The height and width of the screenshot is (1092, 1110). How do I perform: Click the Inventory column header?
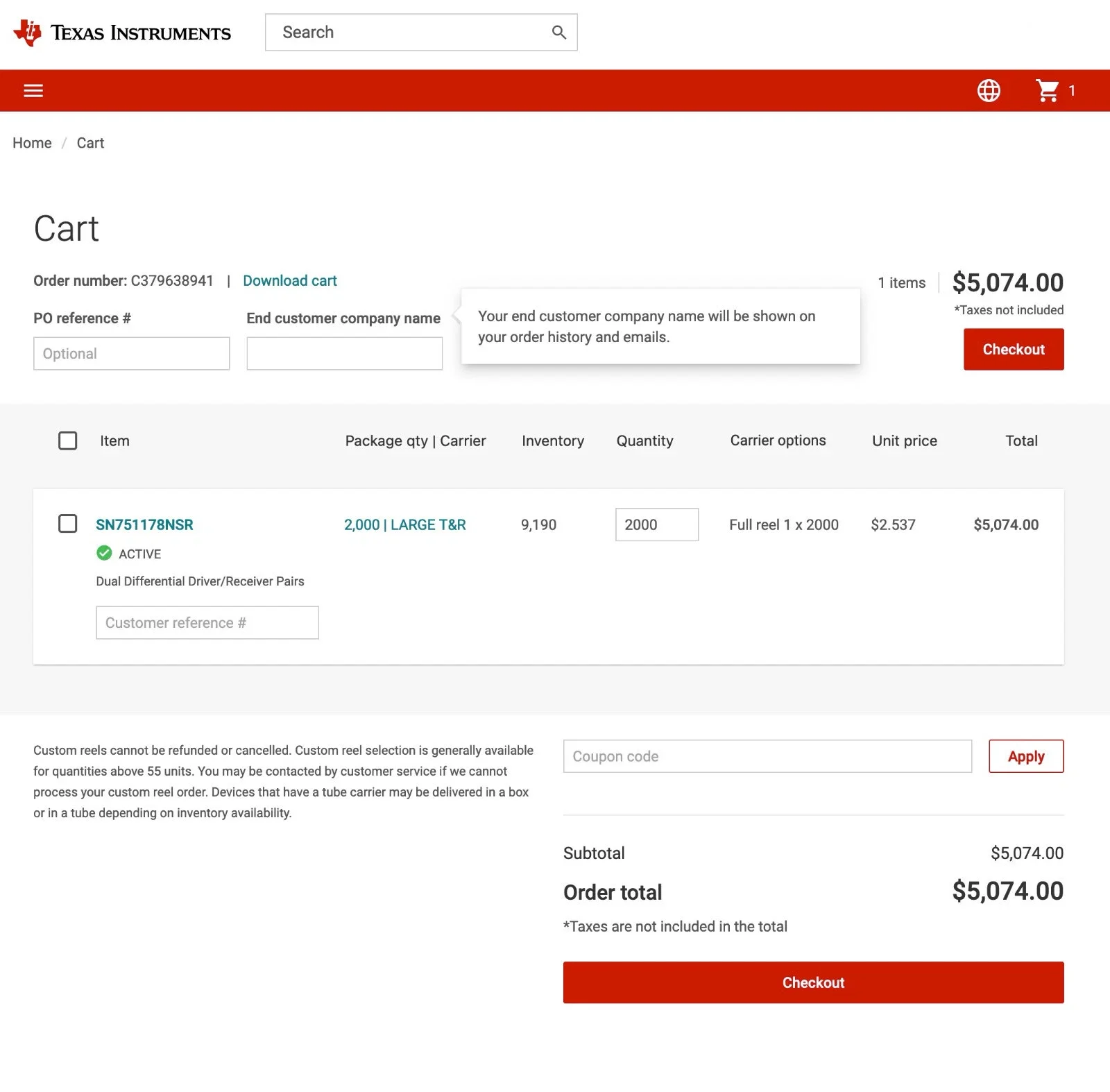[x=552, y=441]
